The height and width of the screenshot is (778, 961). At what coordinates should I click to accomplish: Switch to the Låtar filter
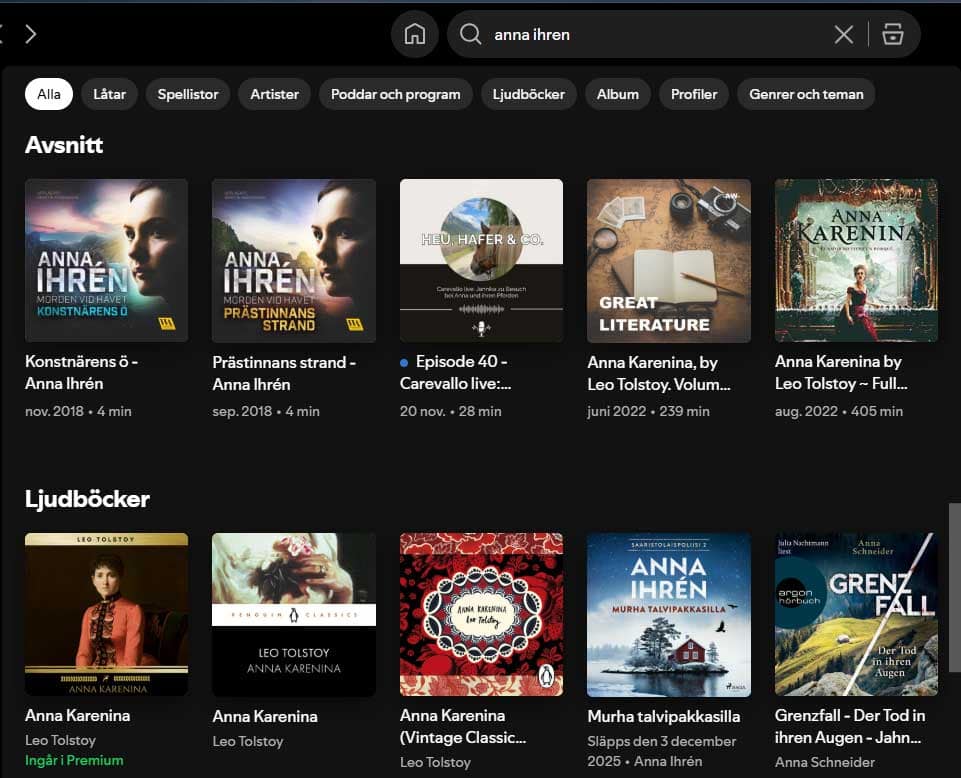[x=110, y=94]
